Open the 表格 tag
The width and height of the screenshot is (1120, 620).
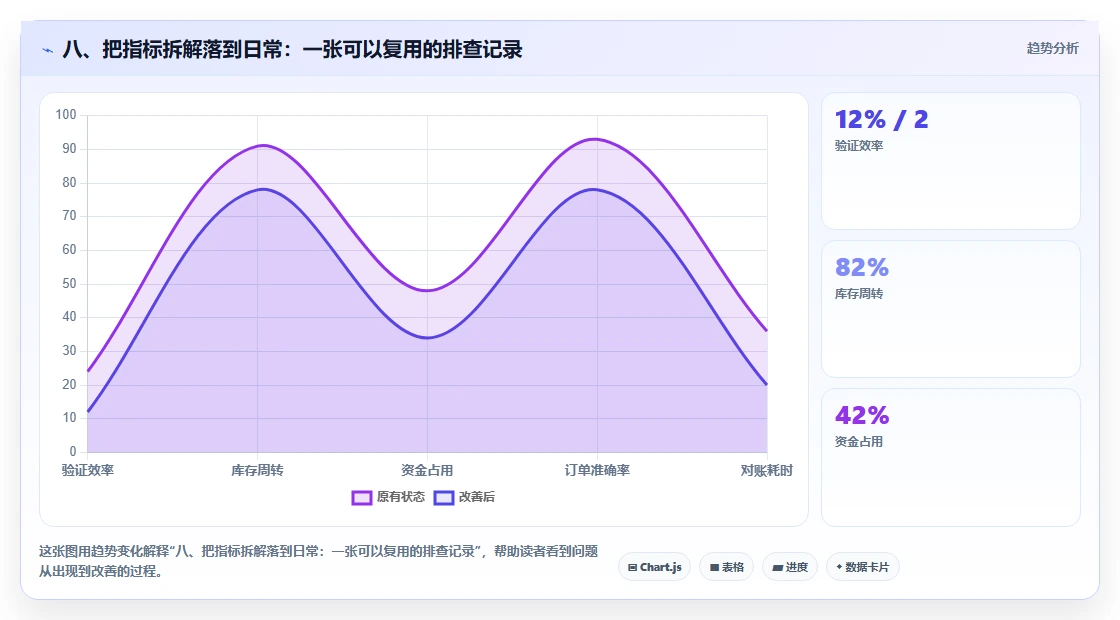[726, 567]
